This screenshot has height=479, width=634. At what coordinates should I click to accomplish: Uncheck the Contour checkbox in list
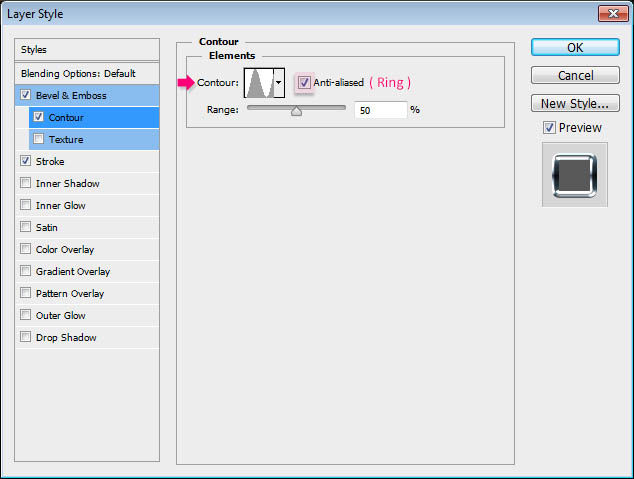click(38, 117)
